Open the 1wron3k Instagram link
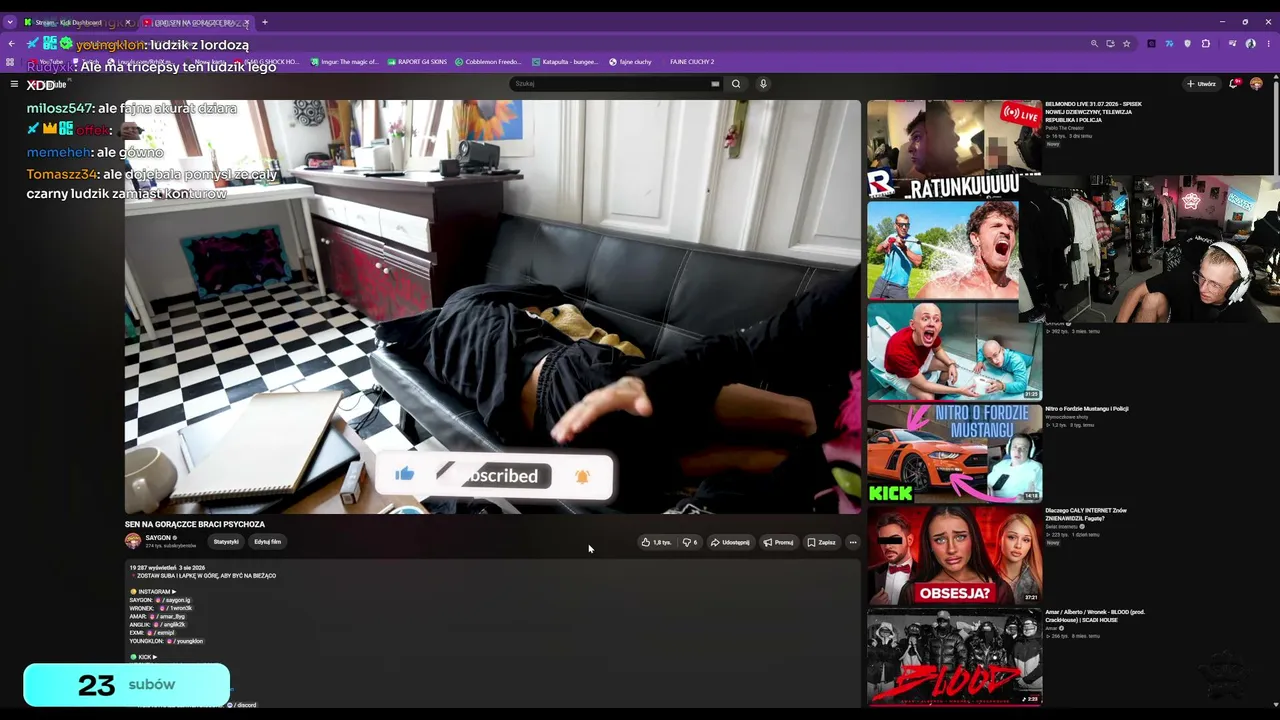Image resolution: width=1280 pixels, height=720 pixels. (175, 608)
